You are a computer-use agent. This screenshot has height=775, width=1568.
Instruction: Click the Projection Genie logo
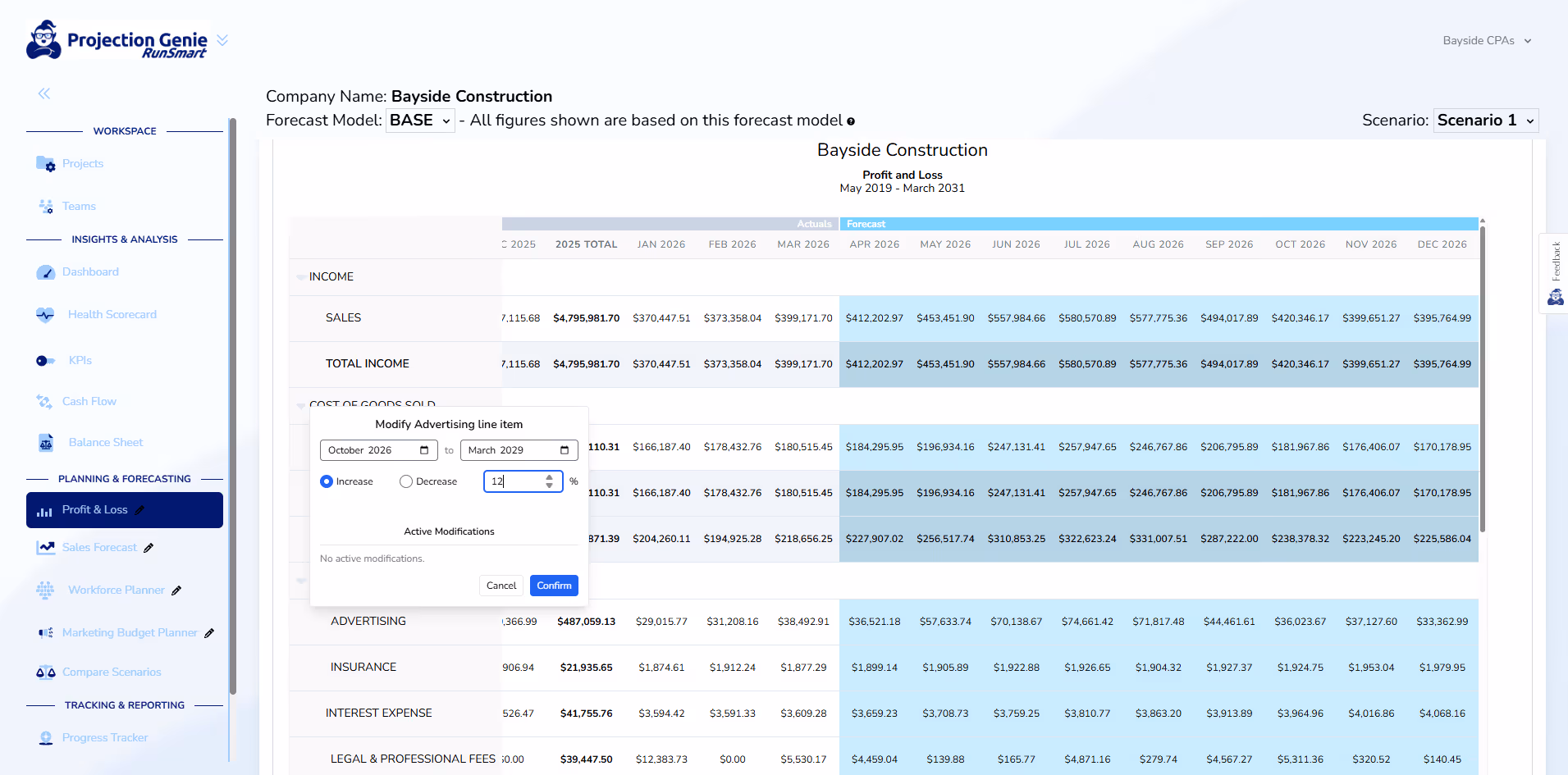[117, 40]
